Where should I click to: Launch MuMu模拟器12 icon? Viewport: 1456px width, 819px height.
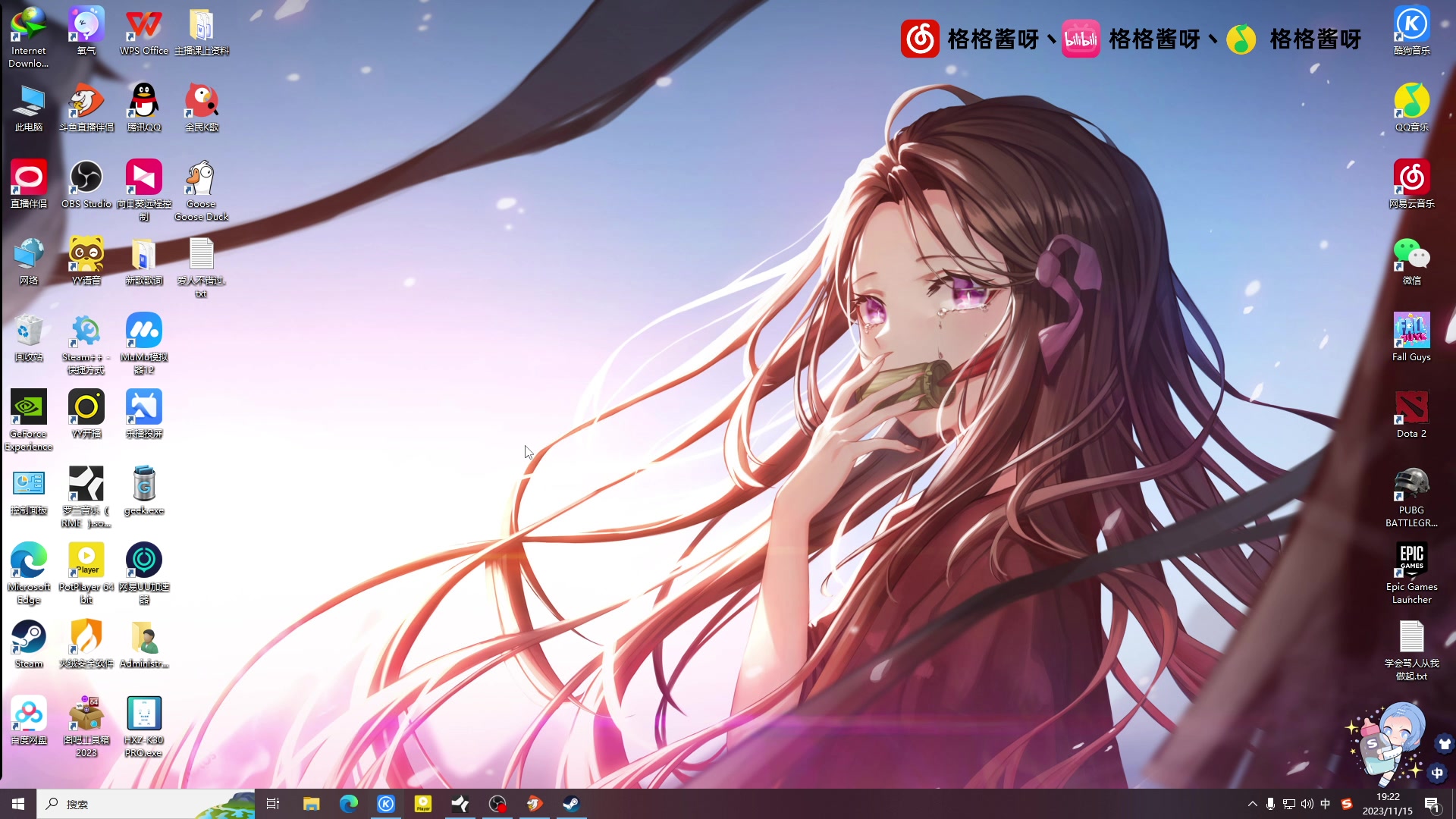(144, 343)
